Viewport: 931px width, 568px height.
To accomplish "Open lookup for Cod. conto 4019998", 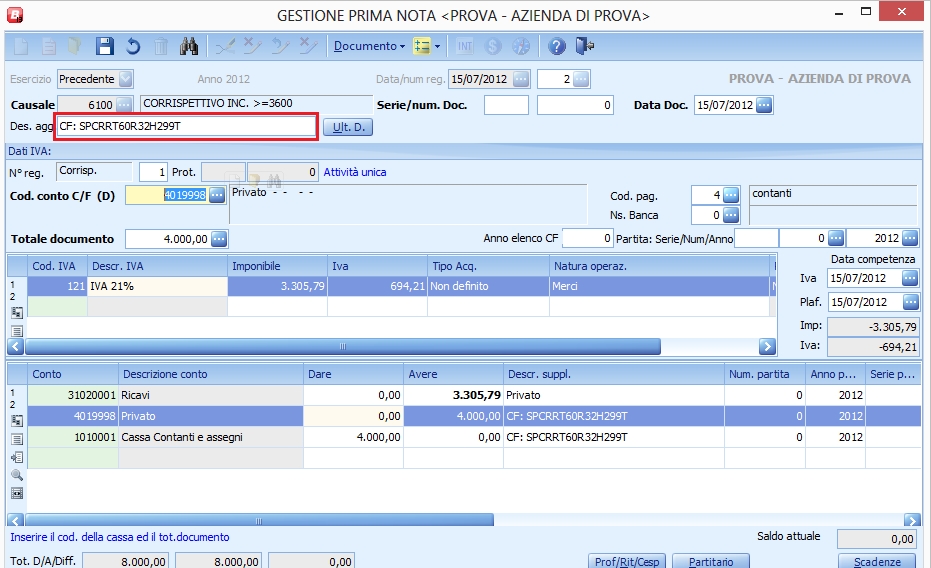I will click(217, 195).
